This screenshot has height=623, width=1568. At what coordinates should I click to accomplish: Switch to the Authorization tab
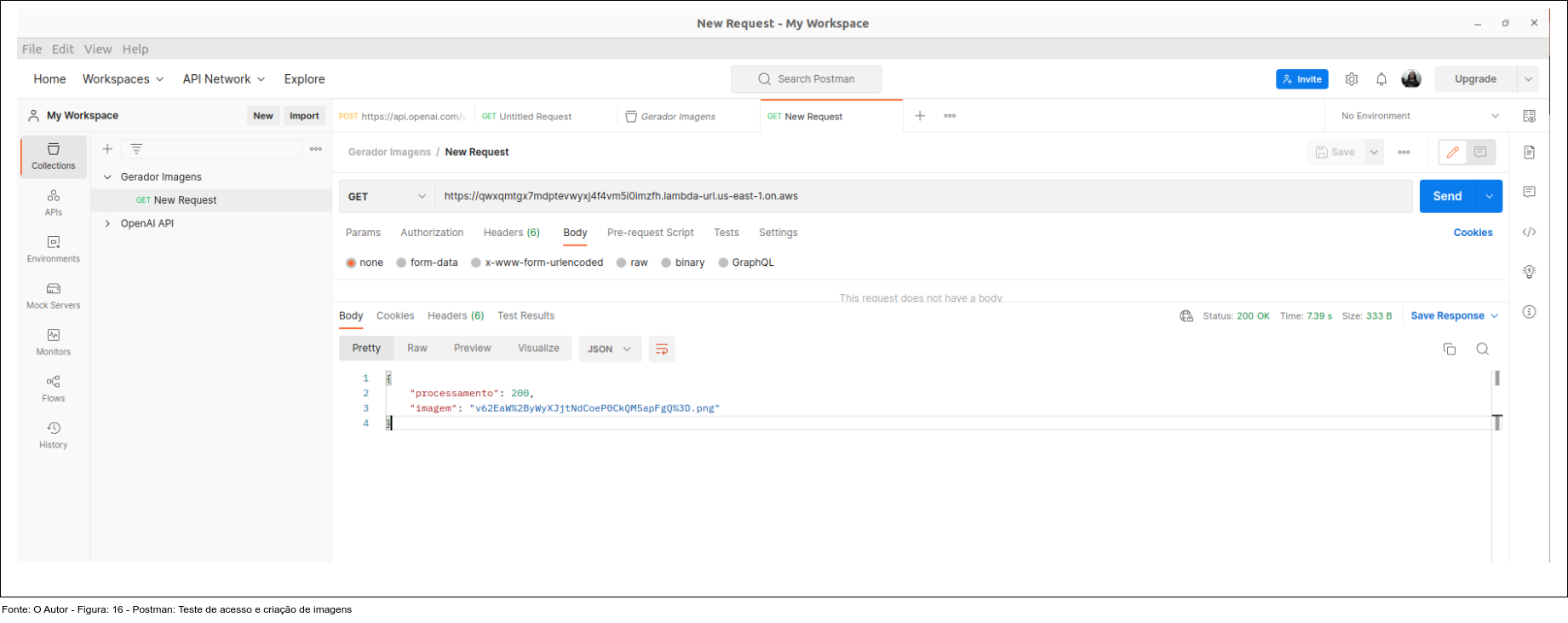(432, 233)
